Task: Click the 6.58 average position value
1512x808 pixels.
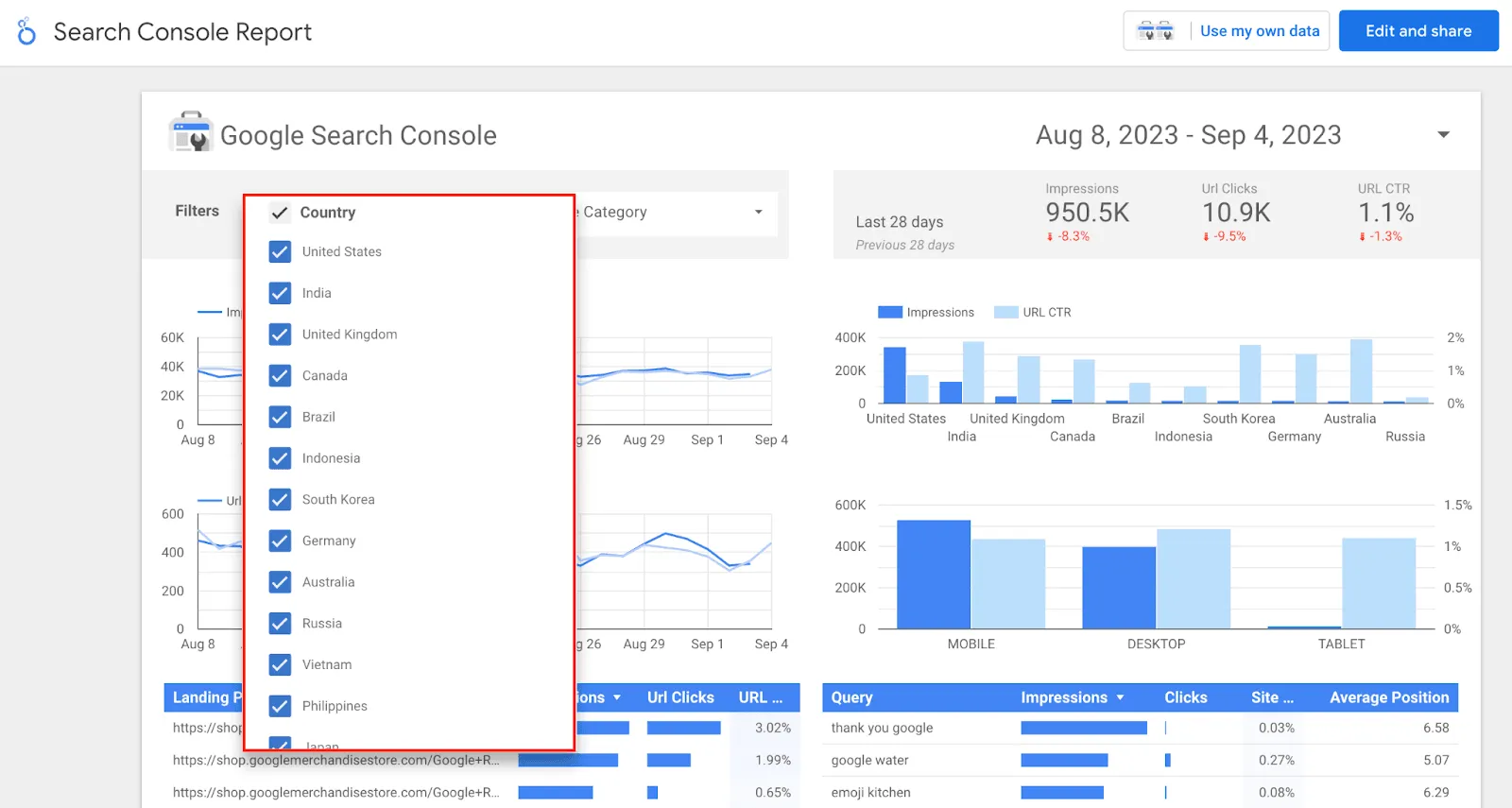Action: (x=1435, y=728)
